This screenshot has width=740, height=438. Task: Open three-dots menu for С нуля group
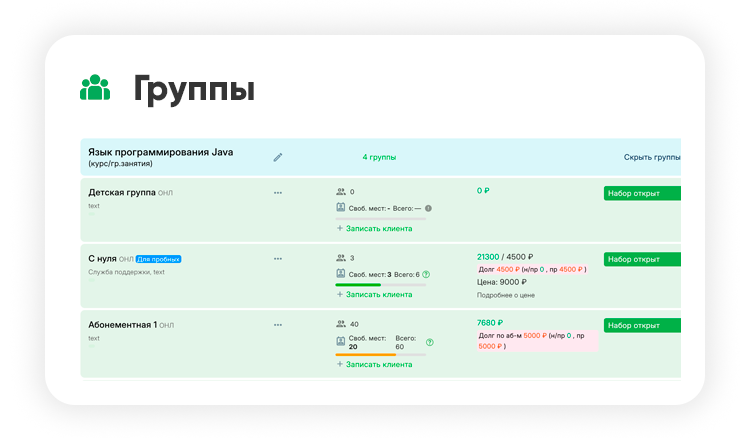point(278,258)
